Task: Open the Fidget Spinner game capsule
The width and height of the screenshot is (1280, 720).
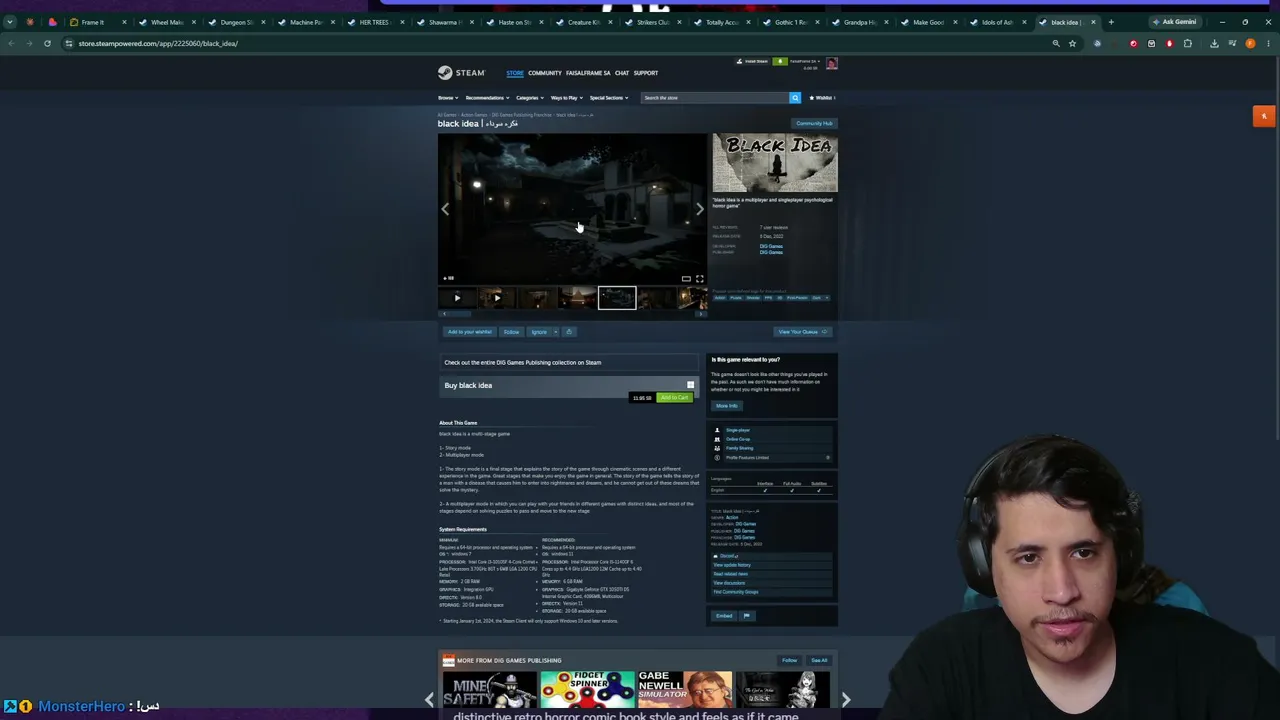Action: point(587,690)
